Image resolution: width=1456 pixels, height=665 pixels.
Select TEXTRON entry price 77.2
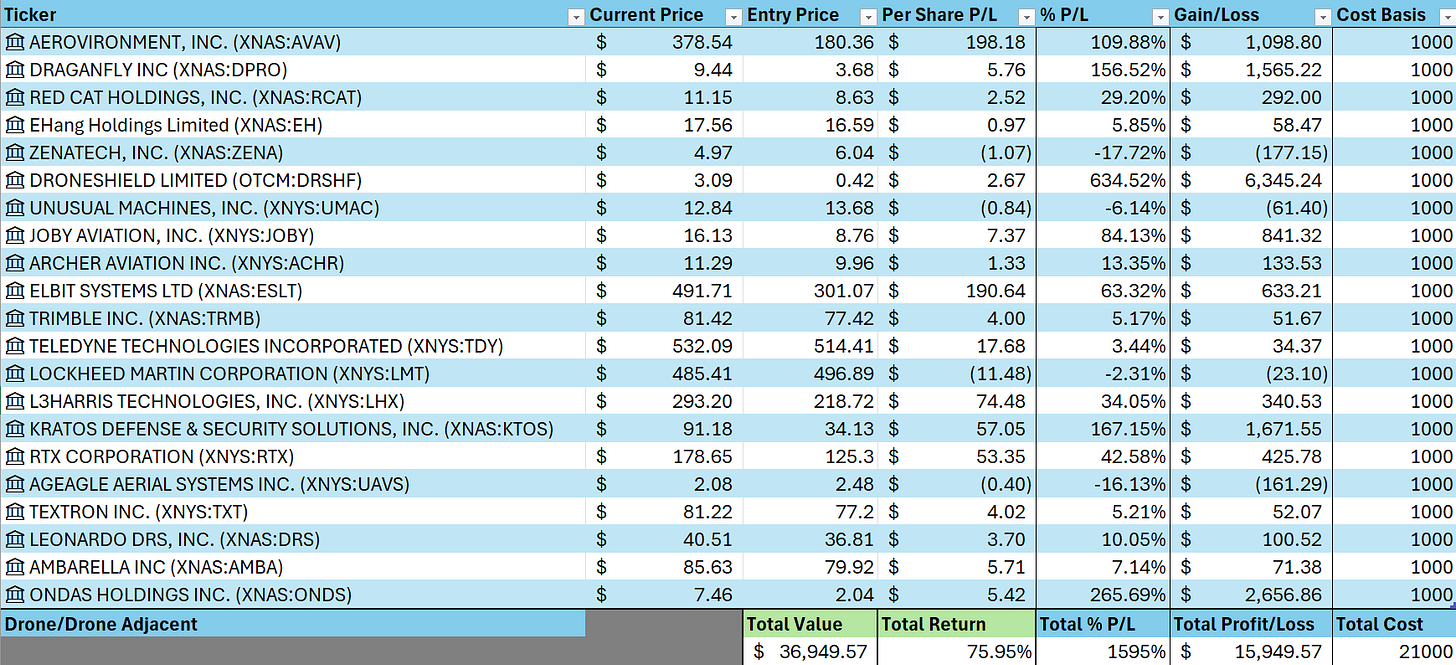(x=811, y=512)
